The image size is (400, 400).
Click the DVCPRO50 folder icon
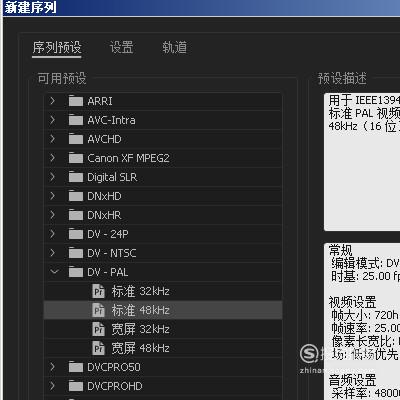click(x=76, y=367)
